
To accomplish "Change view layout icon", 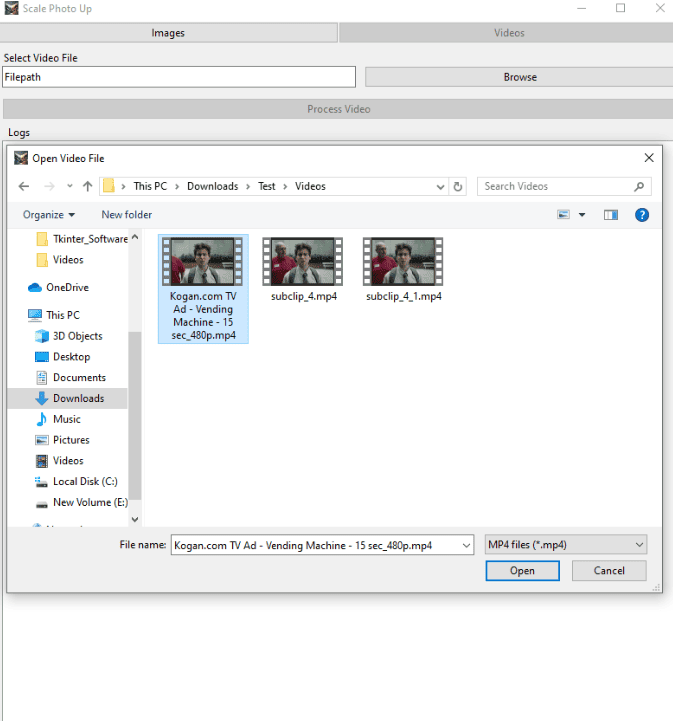I will point(564,215).
